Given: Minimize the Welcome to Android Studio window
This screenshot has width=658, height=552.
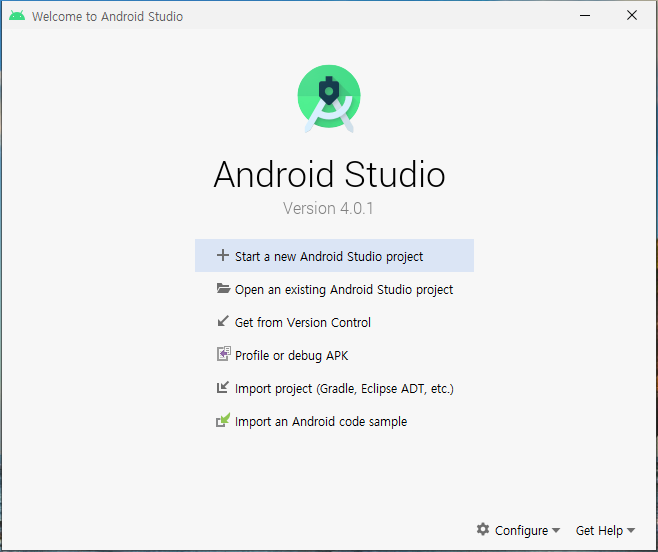Looking at the screenshot, I should coord(585,16).
